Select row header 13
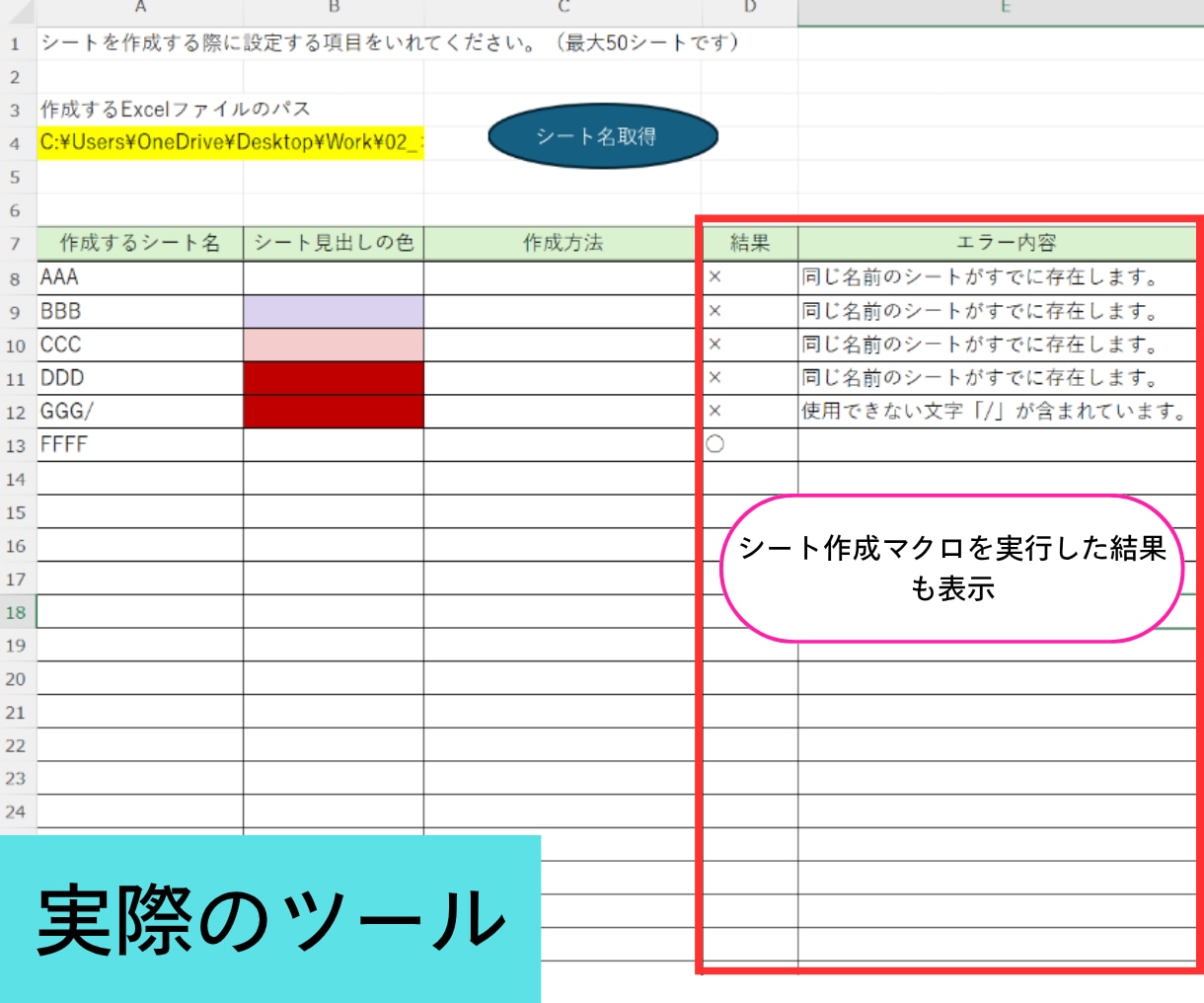 [x=17, y=445]
